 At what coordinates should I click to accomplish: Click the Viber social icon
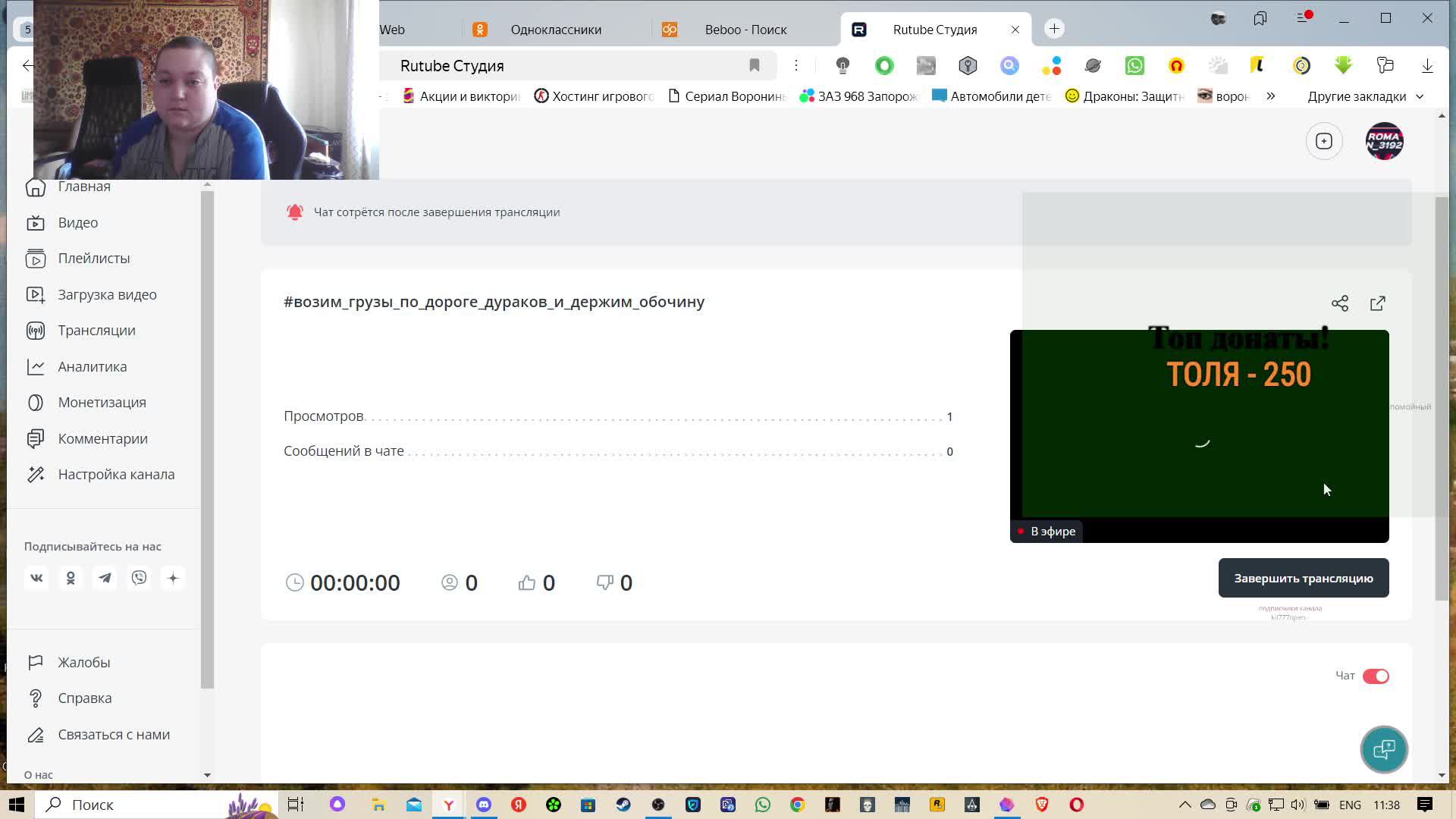139,578
